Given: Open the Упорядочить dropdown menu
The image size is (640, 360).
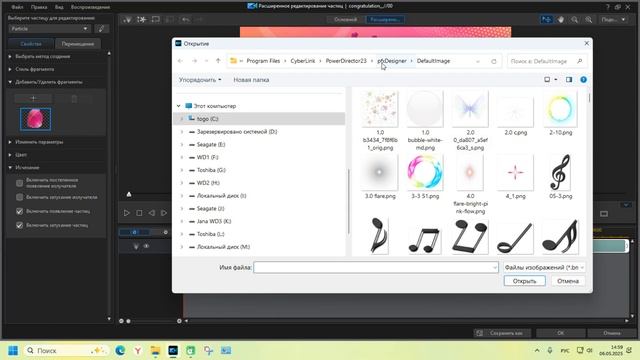Looking at the screenshot, I should (x=200, y=80).
